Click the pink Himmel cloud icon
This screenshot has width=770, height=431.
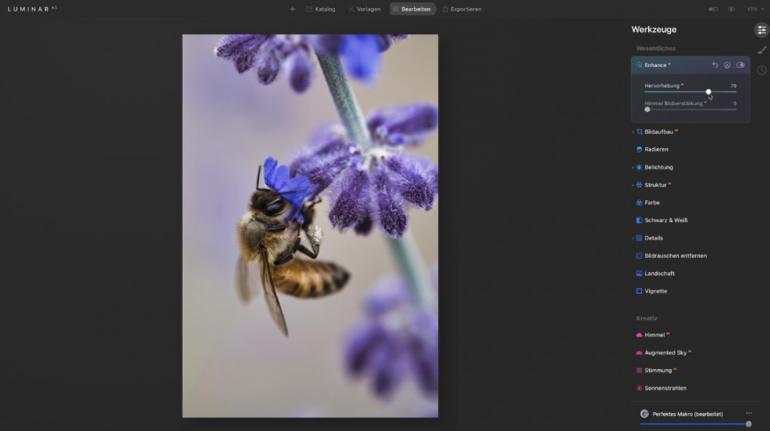(639, 335)
